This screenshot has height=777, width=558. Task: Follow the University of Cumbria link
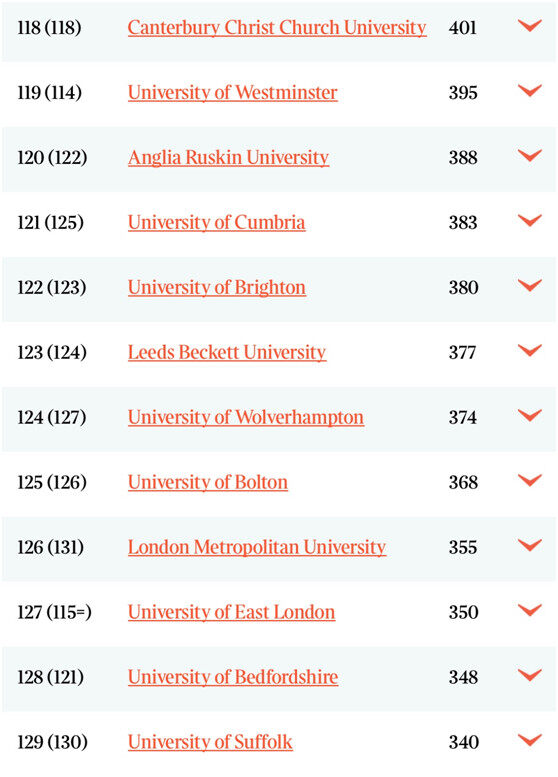(x=217, y=222)
